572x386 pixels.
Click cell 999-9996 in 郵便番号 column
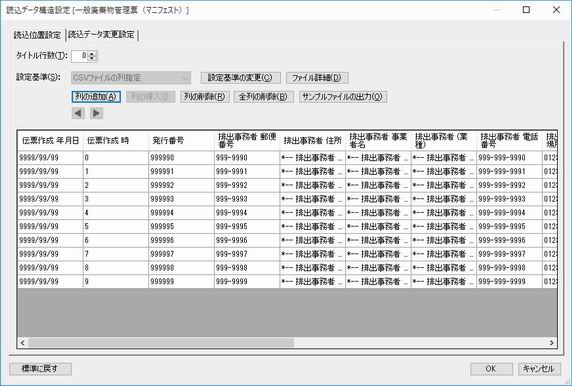click(x=247, y=240)
